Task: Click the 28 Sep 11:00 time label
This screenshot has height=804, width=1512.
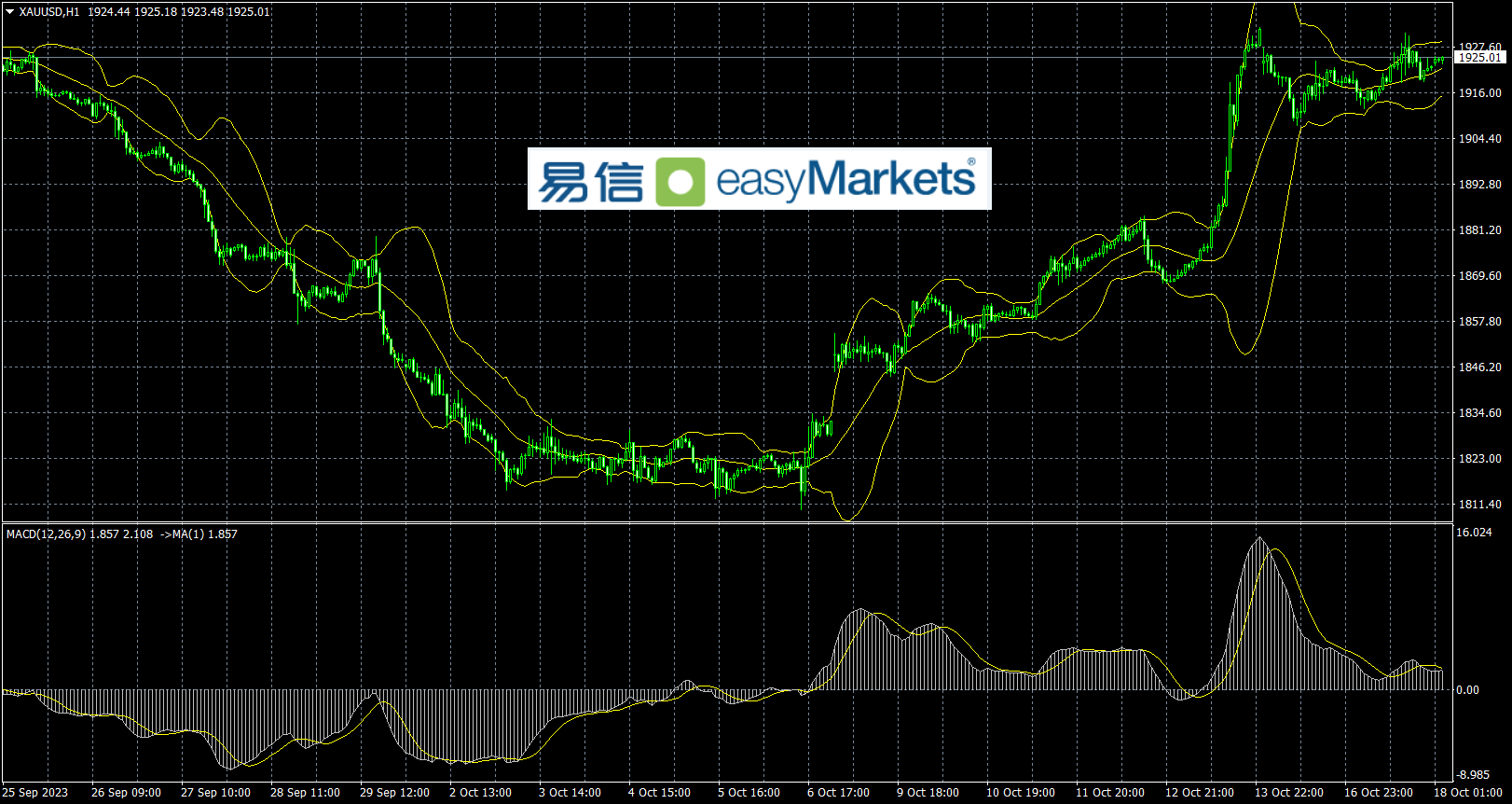Action: 305,793
